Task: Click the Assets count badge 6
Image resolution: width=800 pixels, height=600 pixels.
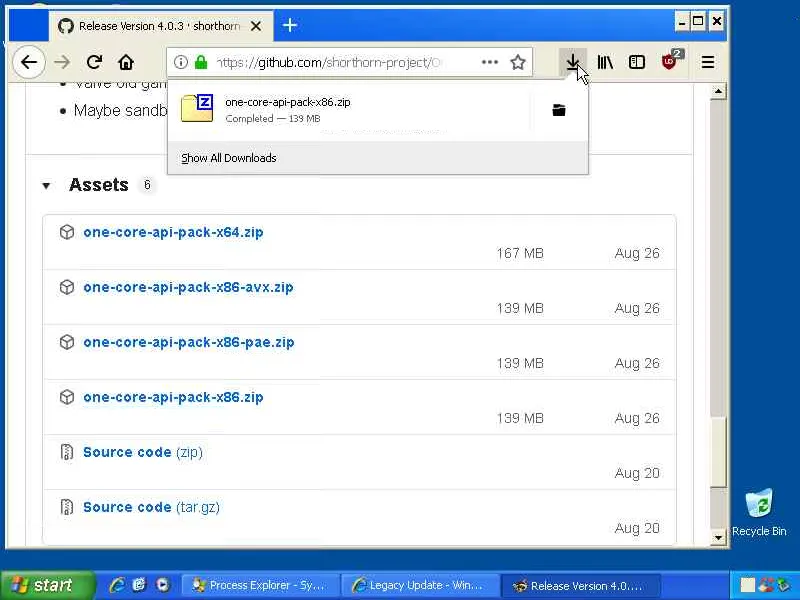Action: pyautogui.click(x=147, y=185)
